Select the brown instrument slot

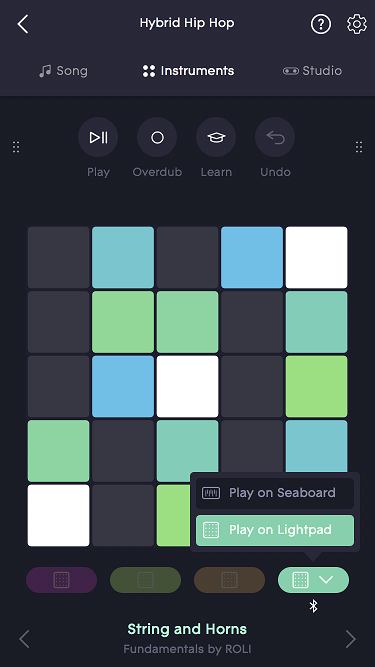pos(230,580)
